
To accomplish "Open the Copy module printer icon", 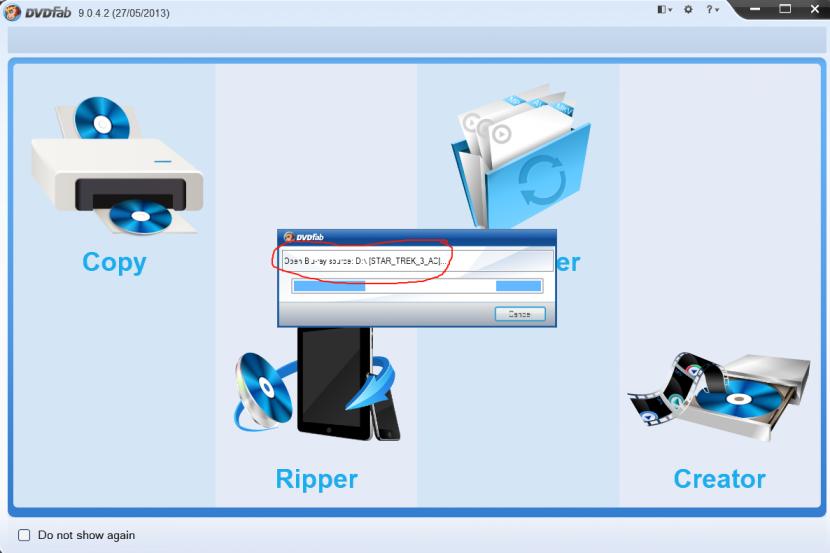I will pyautogui.click(x=118, y=165).
